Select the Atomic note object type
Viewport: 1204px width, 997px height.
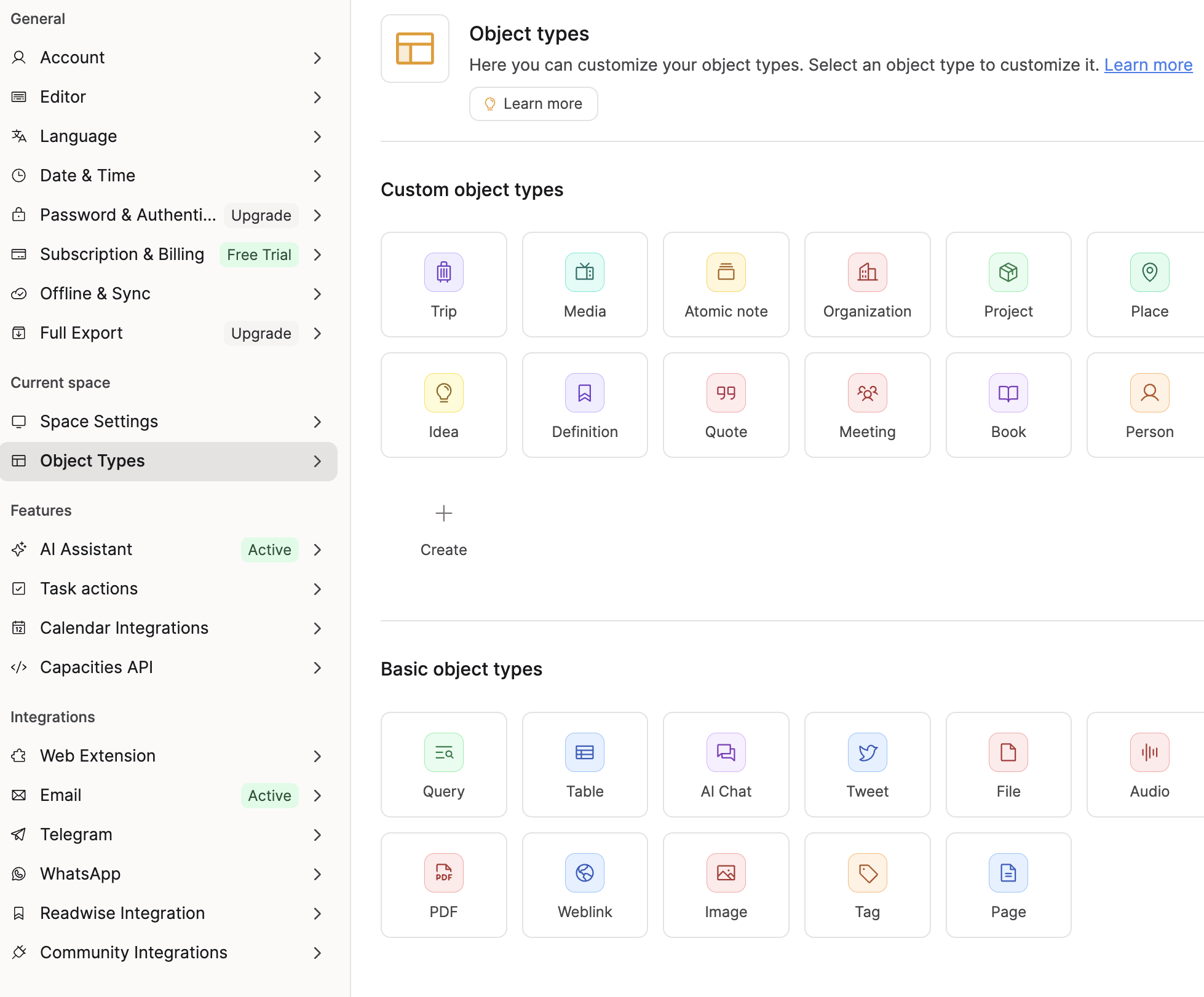tap(726, 285)
